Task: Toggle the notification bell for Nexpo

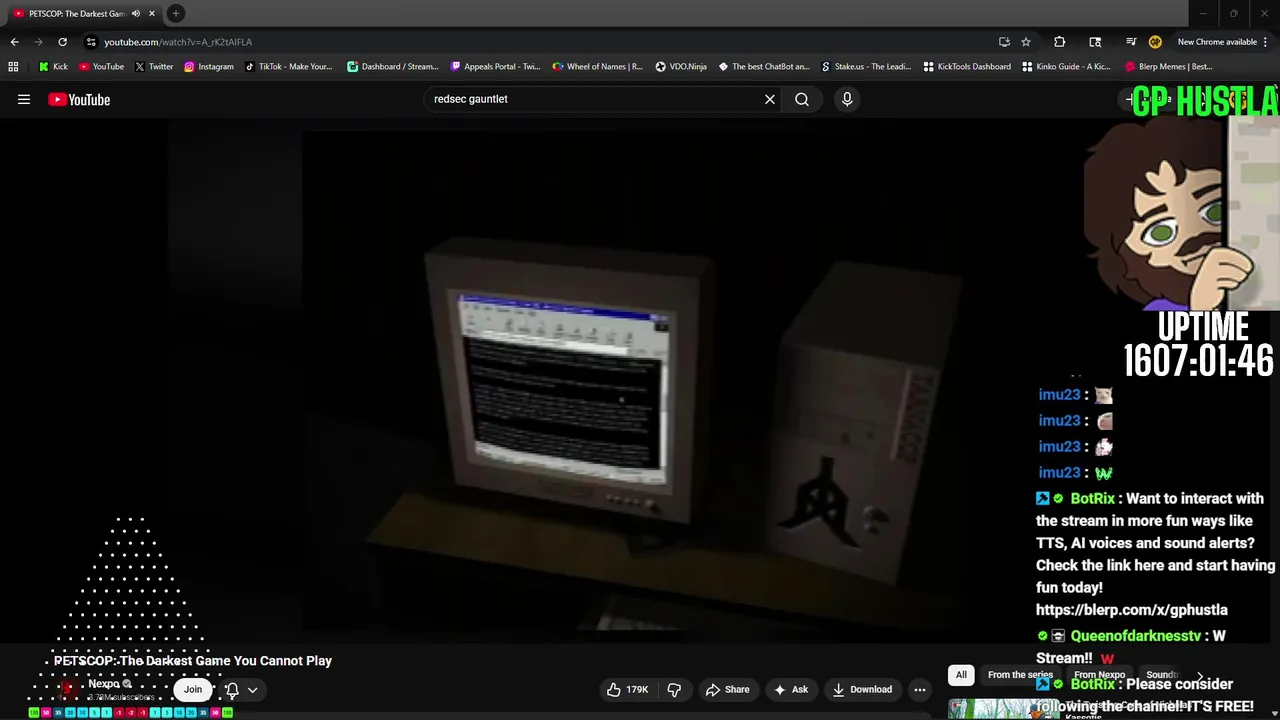Action: click(x=232, y=689)
